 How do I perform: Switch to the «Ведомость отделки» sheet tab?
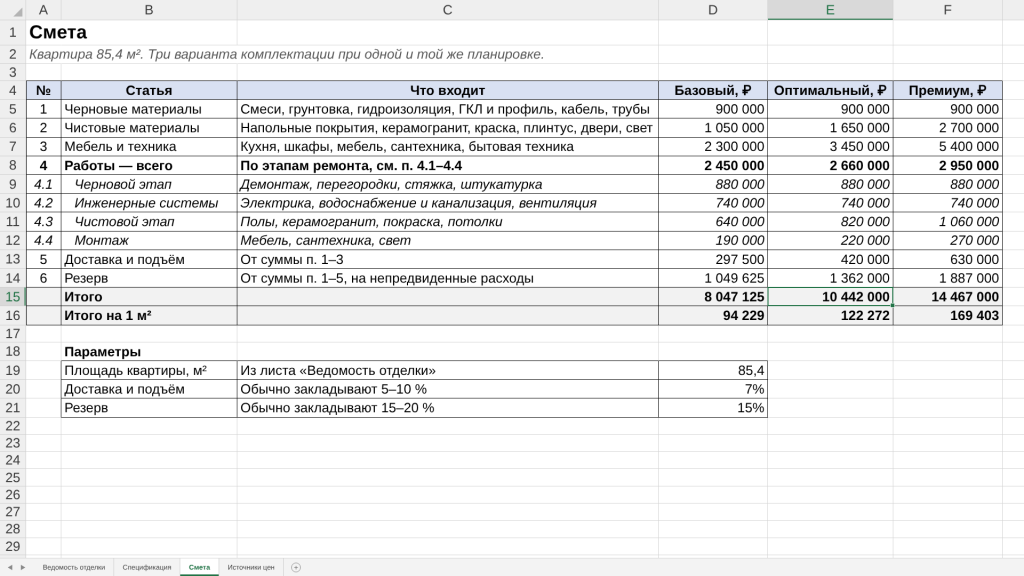click(x=74, y=568)
